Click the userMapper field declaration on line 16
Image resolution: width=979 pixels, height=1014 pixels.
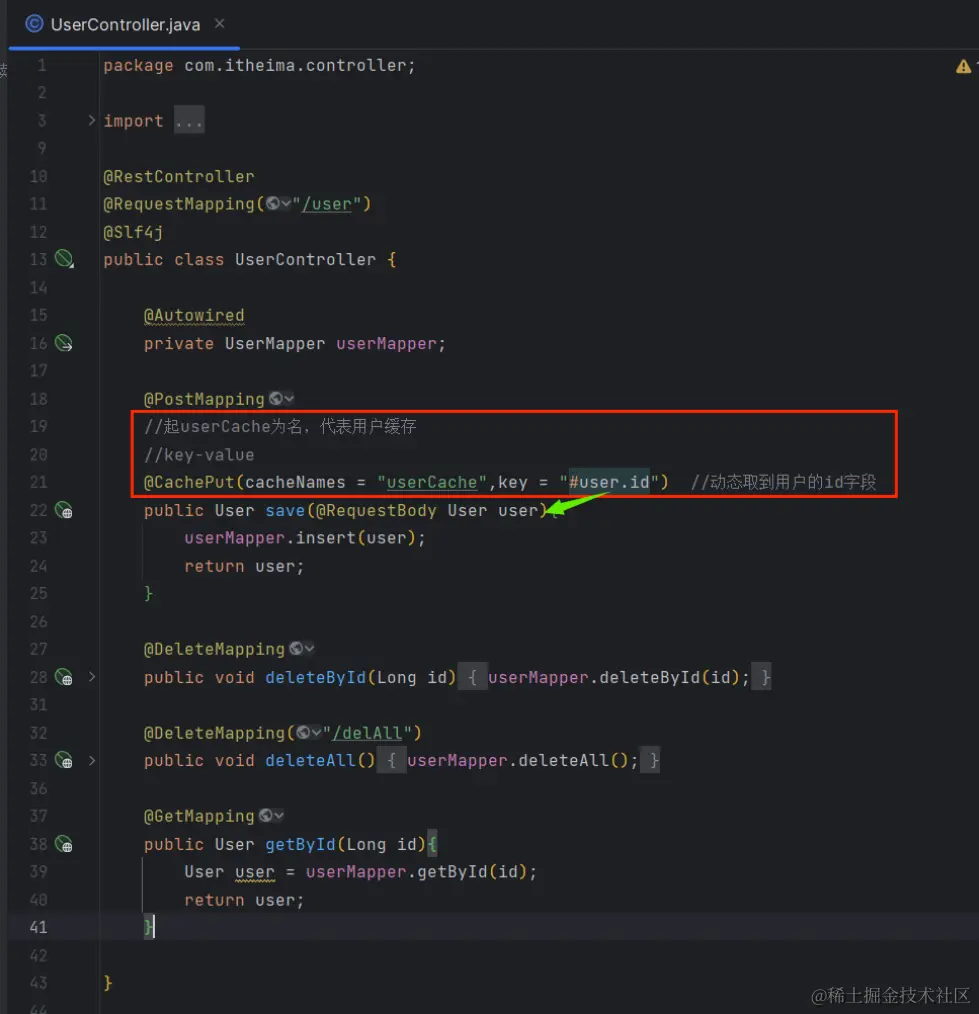(386, 343)
